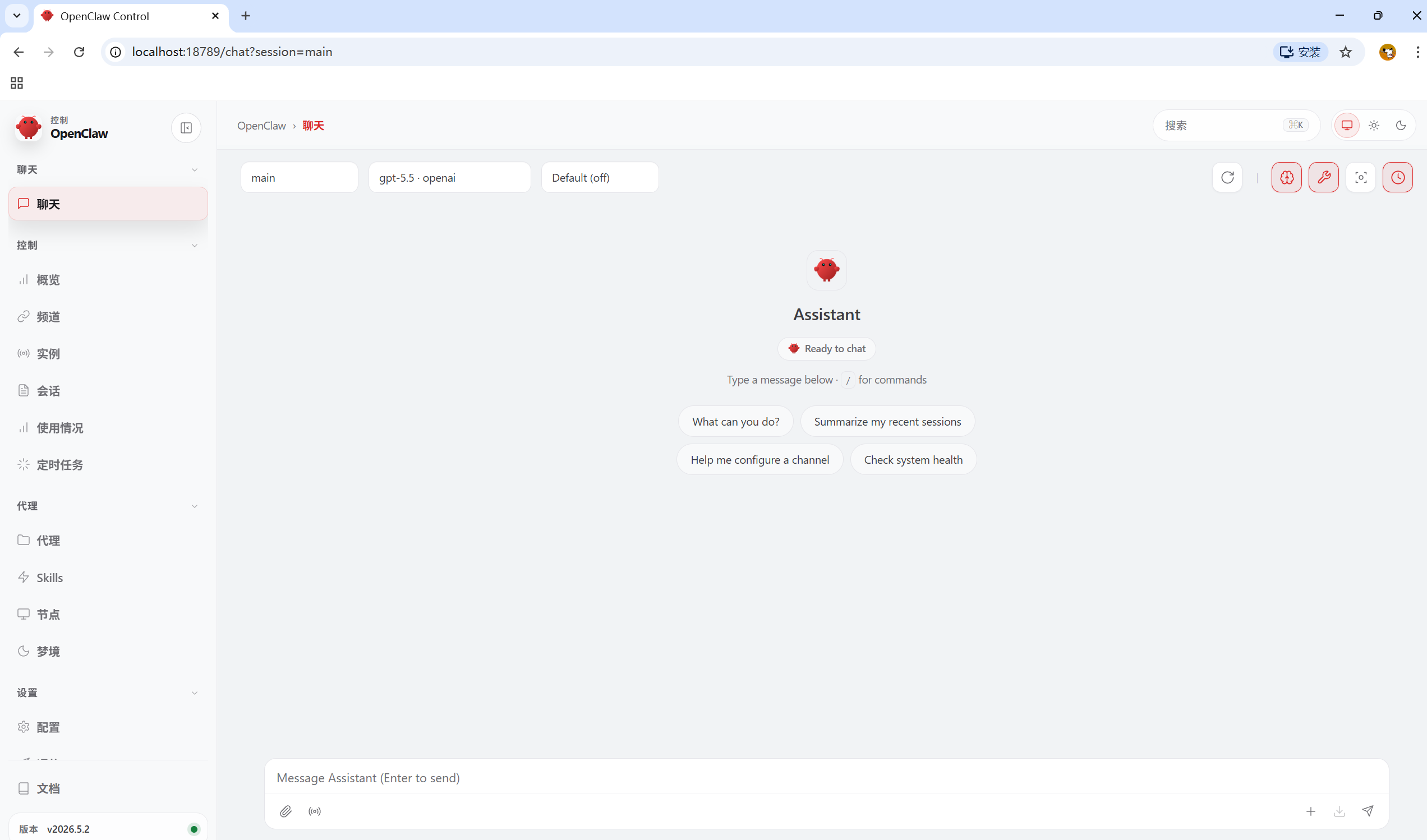Click the 版本 v2026.5.2 version status
The image size is (1427, 840).
pyautogui.click(x=108, y=829)
